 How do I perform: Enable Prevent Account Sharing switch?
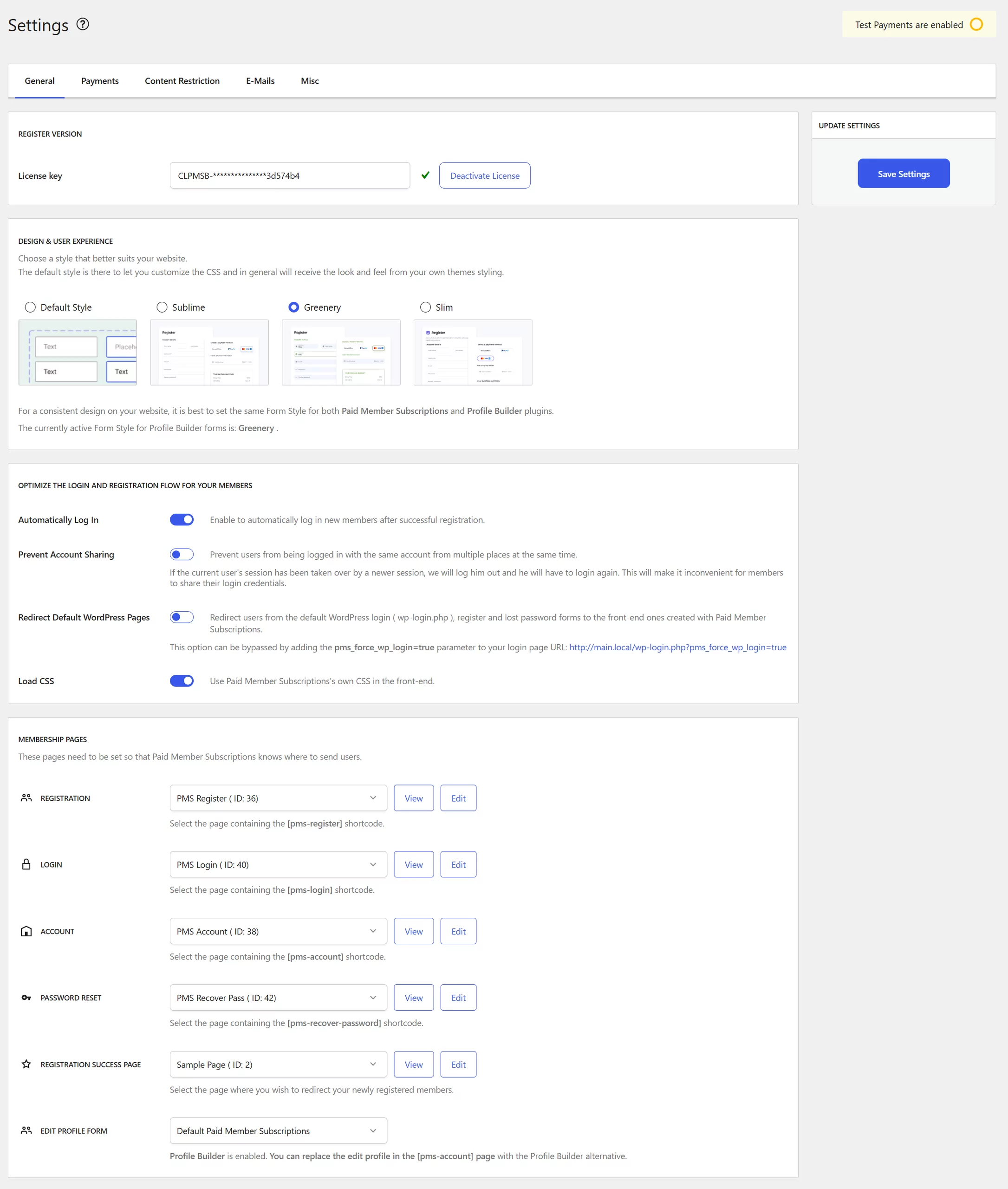[182, 554]
